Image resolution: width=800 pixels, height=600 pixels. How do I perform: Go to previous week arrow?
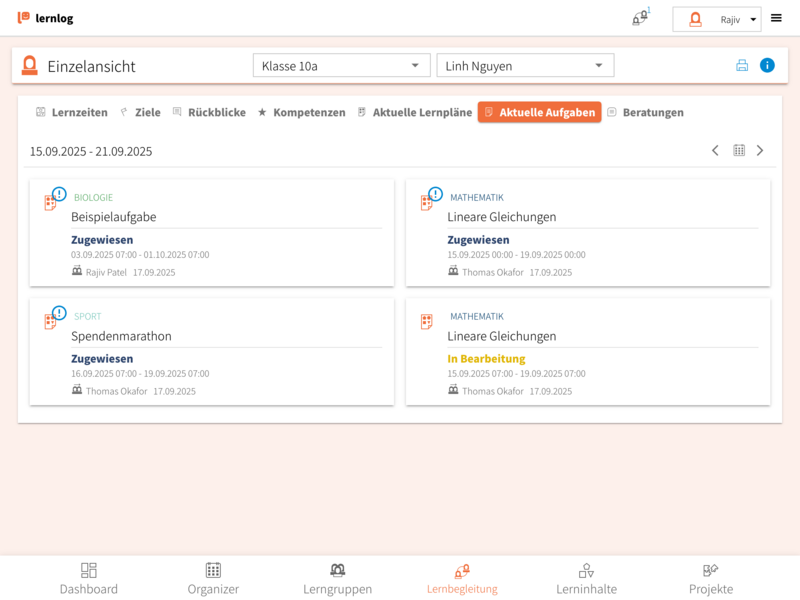715,151
